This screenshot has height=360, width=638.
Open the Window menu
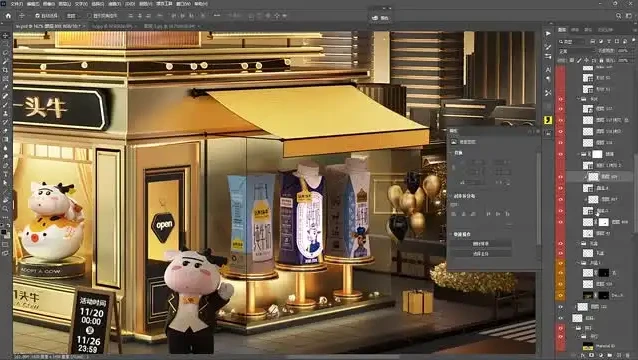pos(184,4)
